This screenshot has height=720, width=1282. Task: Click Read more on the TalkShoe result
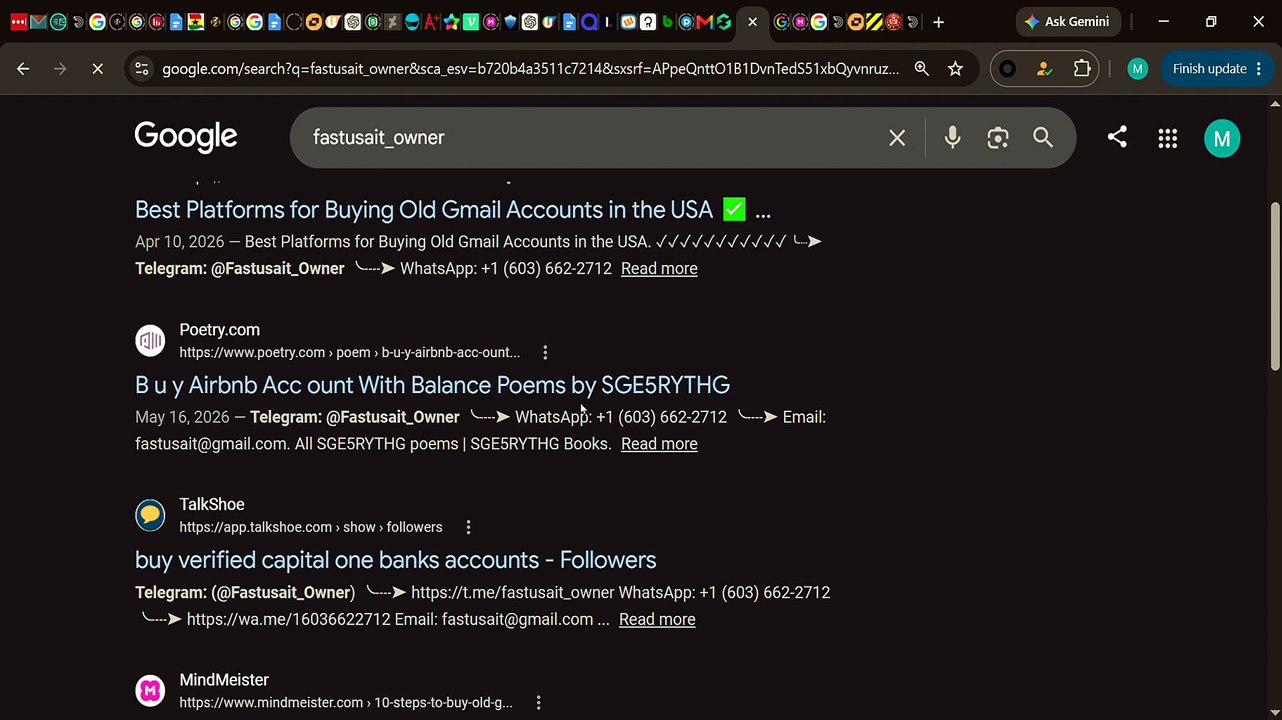point(657,619)
